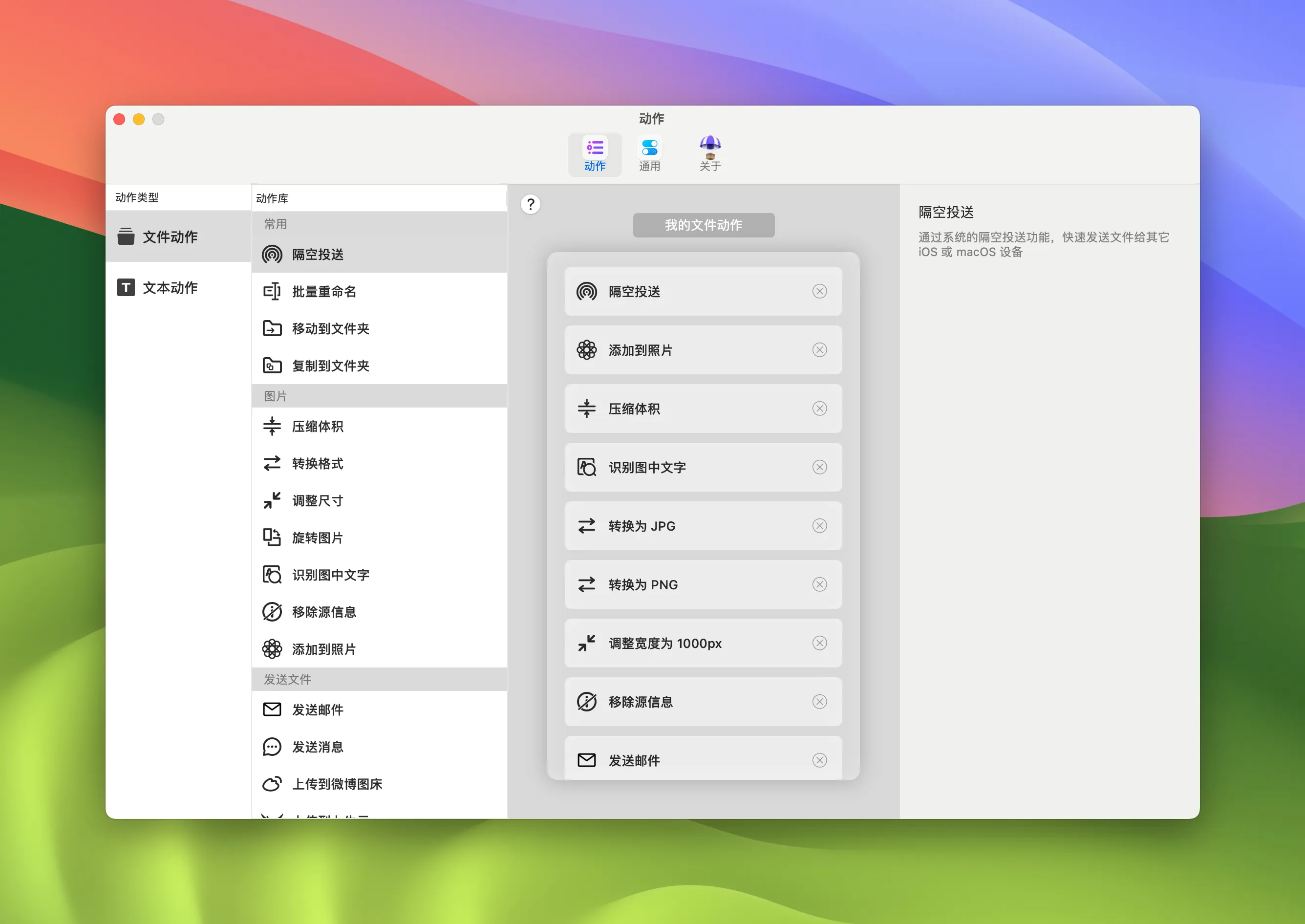Screen dimensions: 1305x924
Task: Select the 转换格式 convert icon
Action: tap(272, 464)
